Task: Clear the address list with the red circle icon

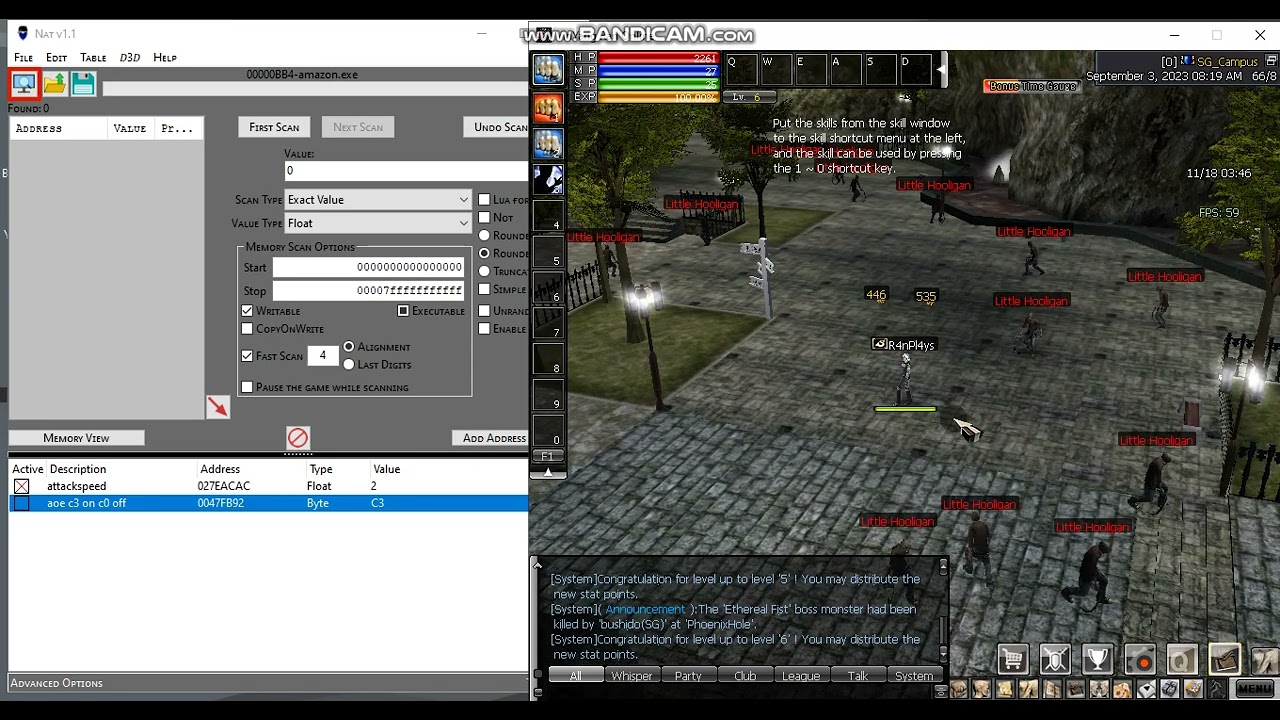Action: coord(298,438)
